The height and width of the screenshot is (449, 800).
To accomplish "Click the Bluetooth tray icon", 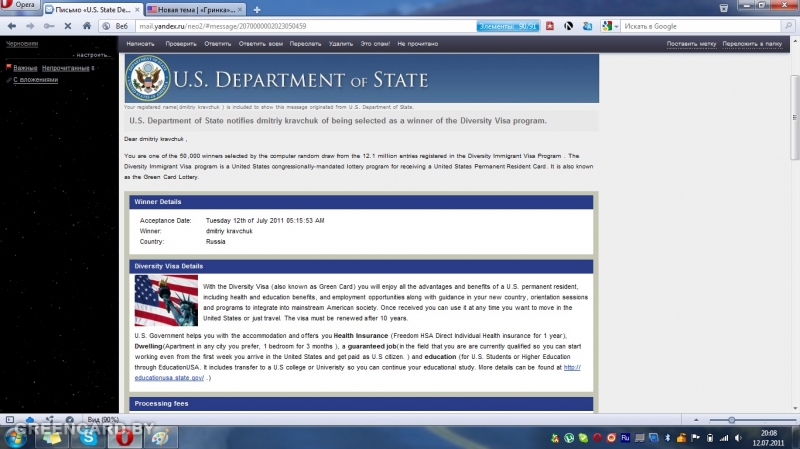I will pyautogui.click(x=667, y=438).
